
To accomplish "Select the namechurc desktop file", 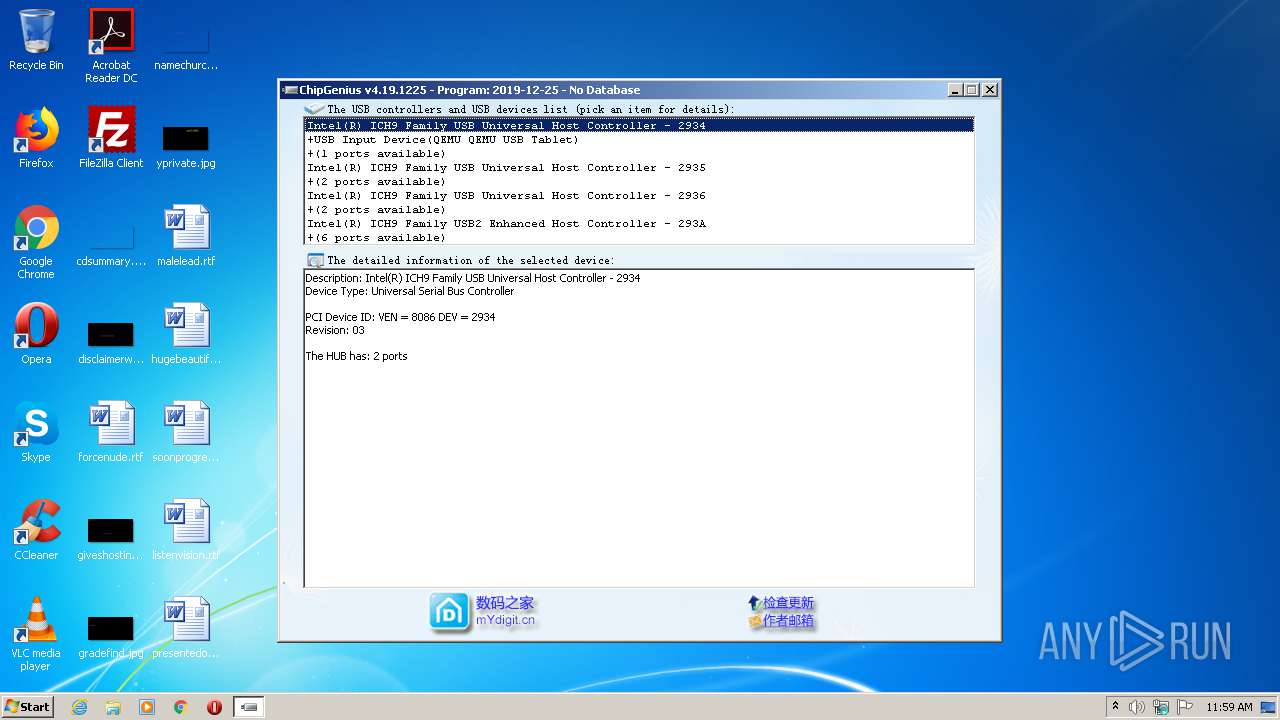I will coord(186,46).
